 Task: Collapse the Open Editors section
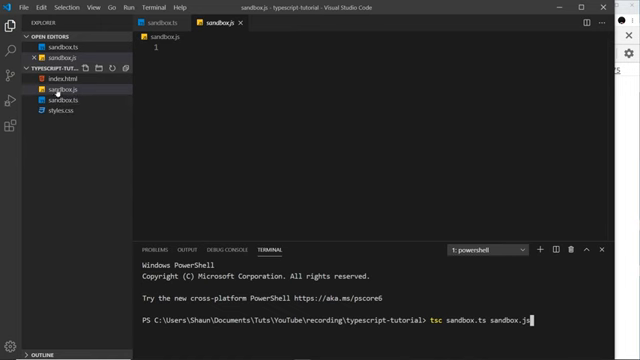click(27, 37)
